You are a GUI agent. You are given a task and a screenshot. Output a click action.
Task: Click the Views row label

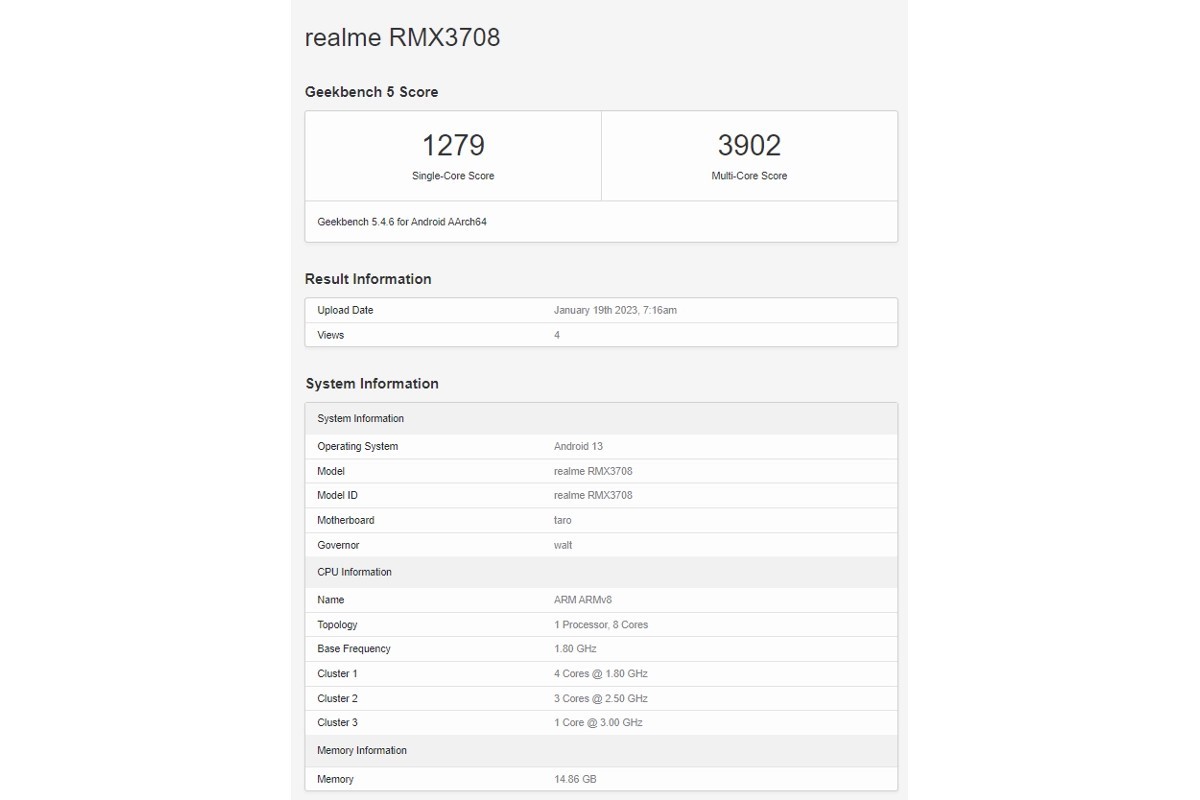pos(330,335)
